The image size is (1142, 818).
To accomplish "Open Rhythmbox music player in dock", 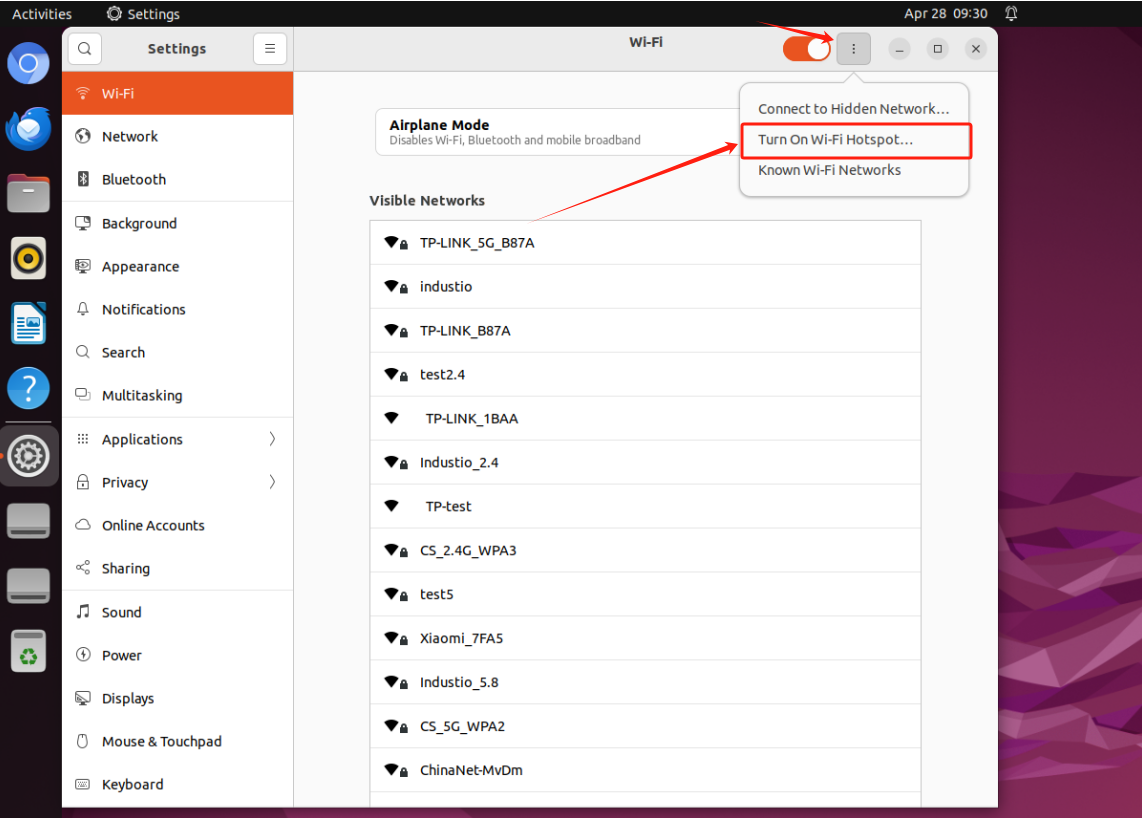I will (29, 258).
